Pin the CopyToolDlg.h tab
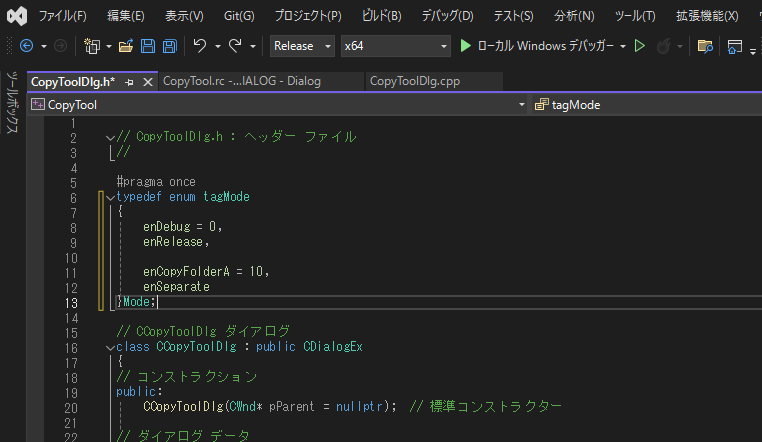 point(128,81)
